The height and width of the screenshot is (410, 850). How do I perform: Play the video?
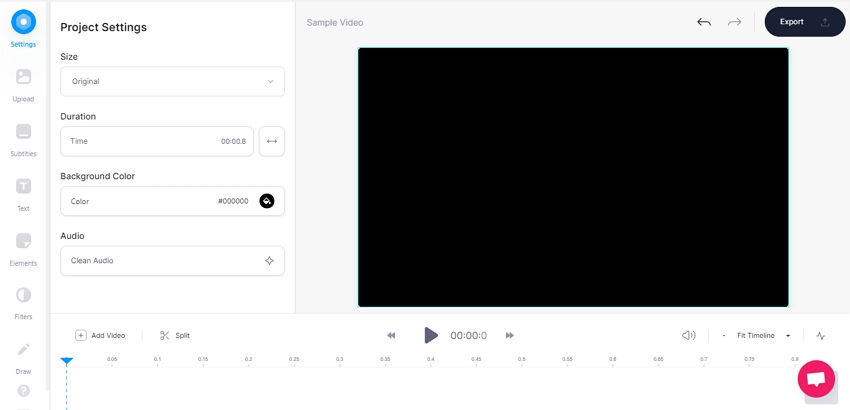[431, 335]
